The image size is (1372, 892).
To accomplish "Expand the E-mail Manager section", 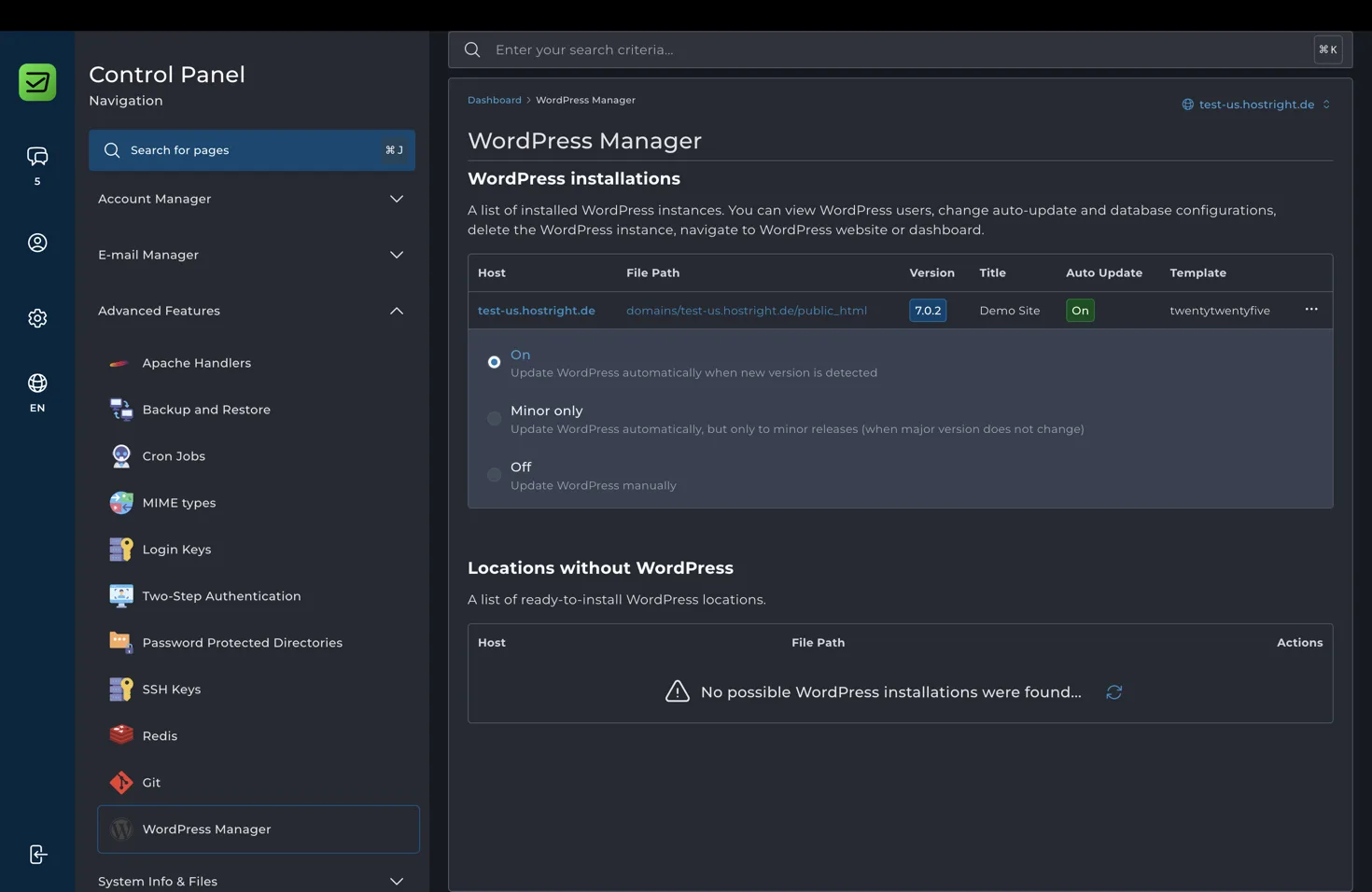I will 252,255.
